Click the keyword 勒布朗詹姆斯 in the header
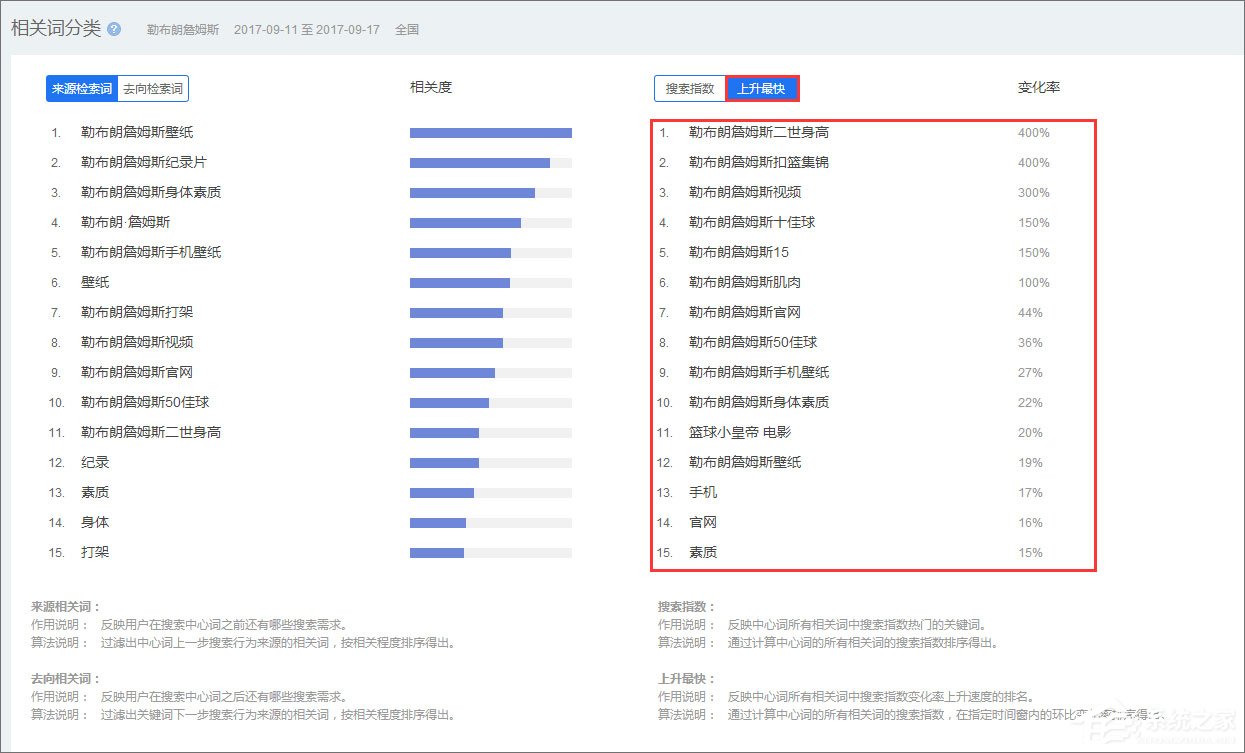This screenshot has height=753, width=1245. click(183, 30)
